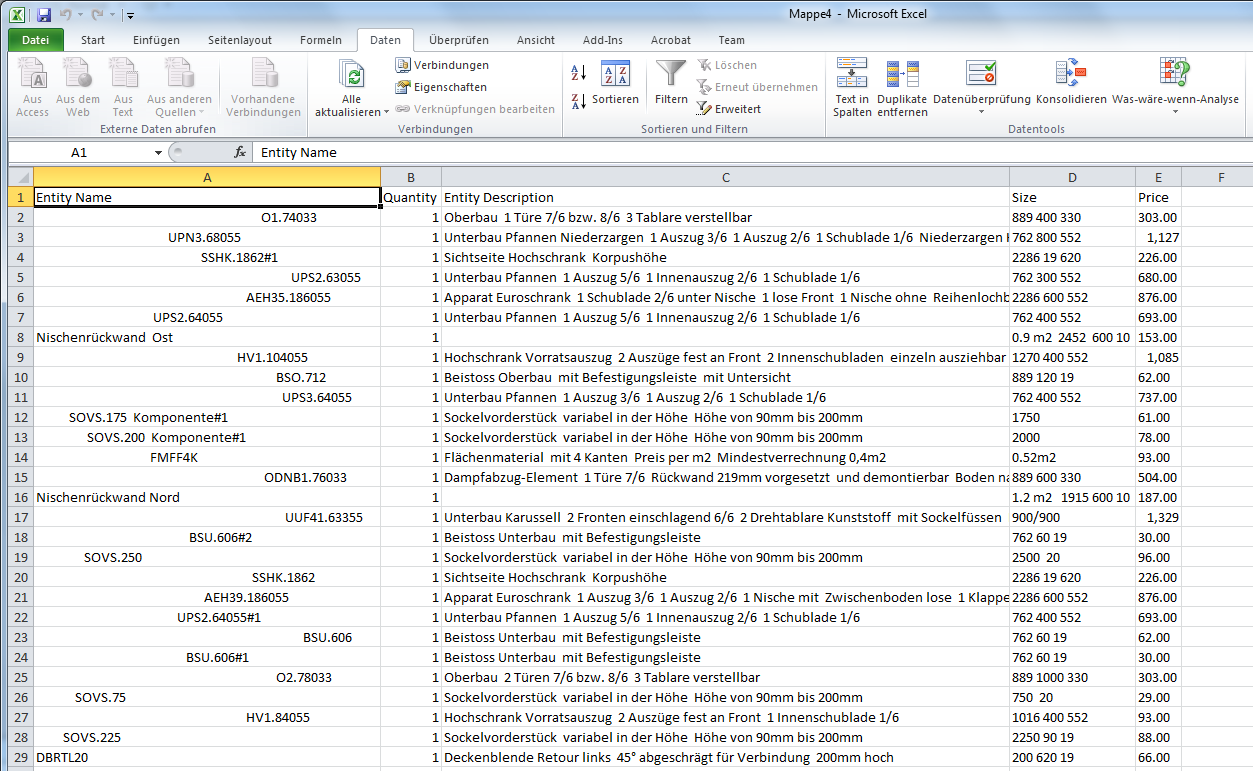Open the Name Box dropdown arrow

coord(158,153)
